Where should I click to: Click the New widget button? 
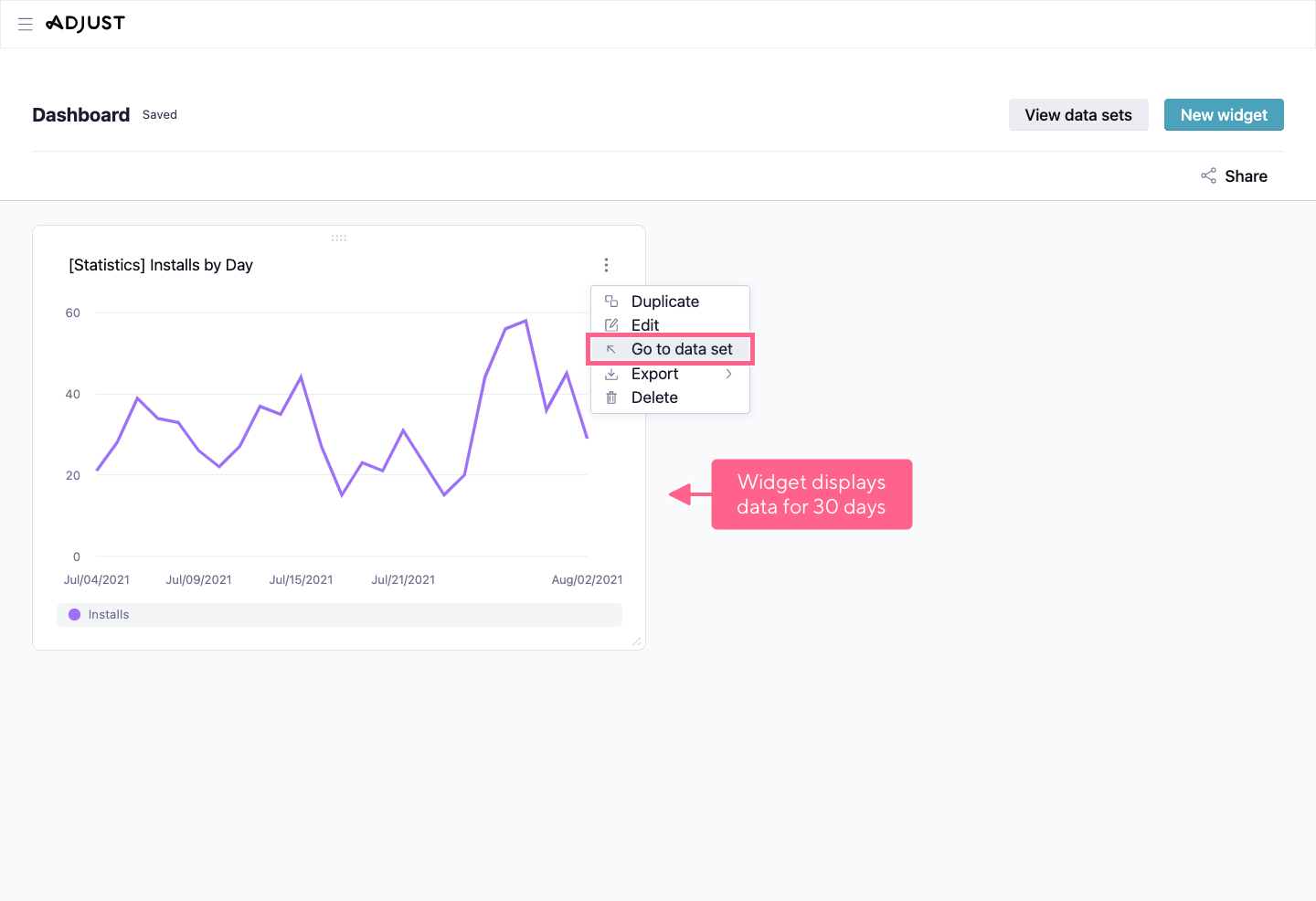click(1224, 115)
